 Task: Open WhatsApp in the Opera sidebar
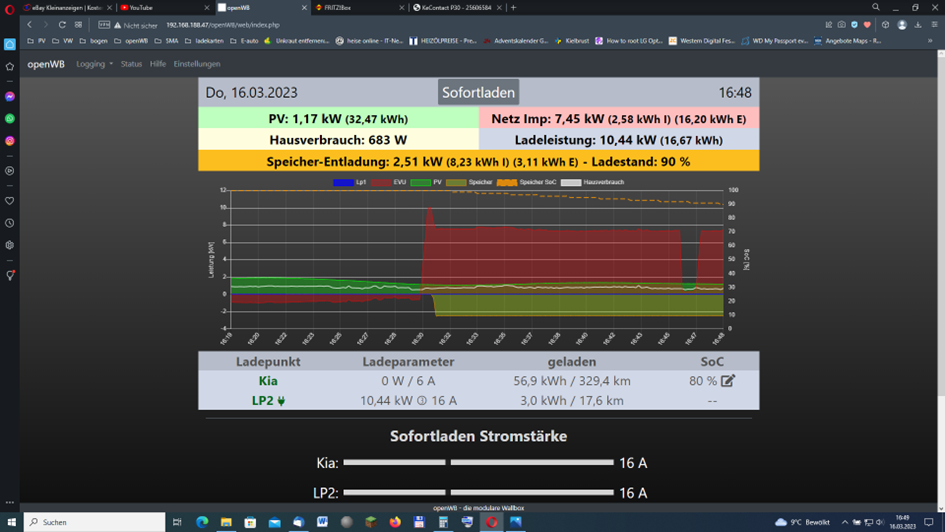point(10,119)
